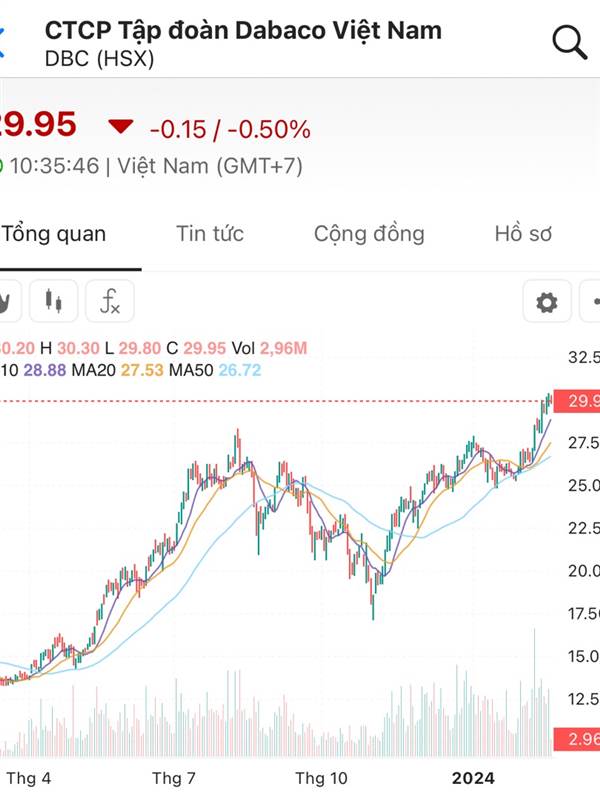Screen dimensions: 600x800
Task: Open the fx indicators menu
Action: click(109, 301)
